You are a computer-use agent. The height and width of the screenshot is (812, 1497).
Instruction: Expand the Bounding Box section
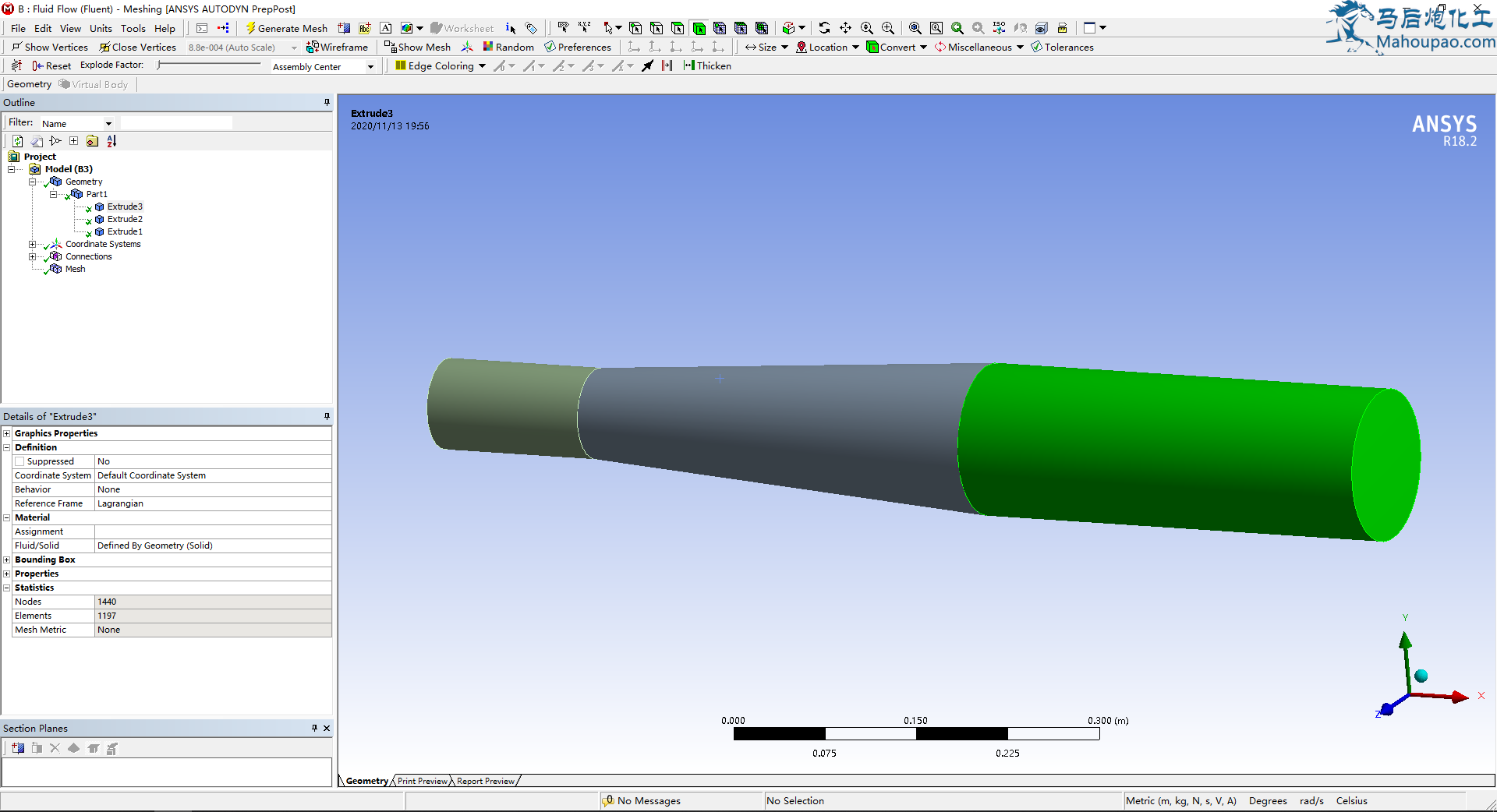(x=7, y=560)
